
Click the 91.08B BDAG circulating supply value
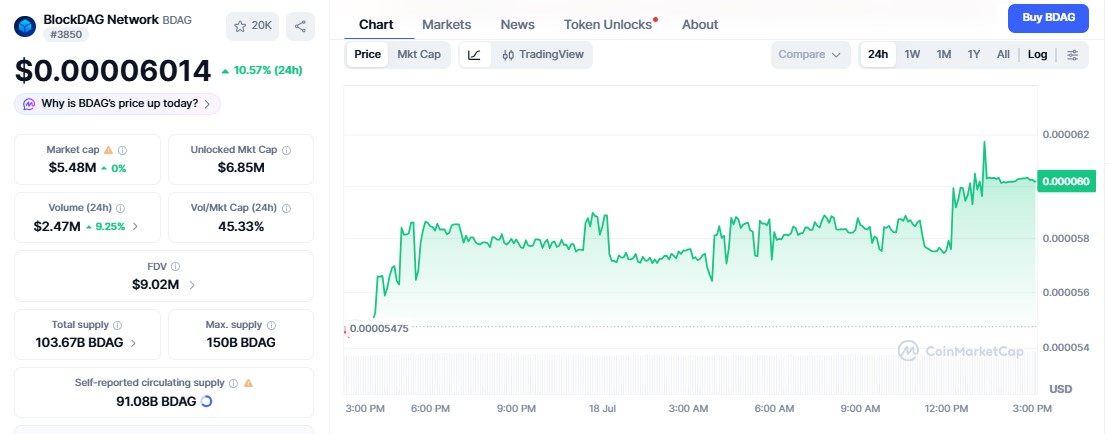[156, 401]
